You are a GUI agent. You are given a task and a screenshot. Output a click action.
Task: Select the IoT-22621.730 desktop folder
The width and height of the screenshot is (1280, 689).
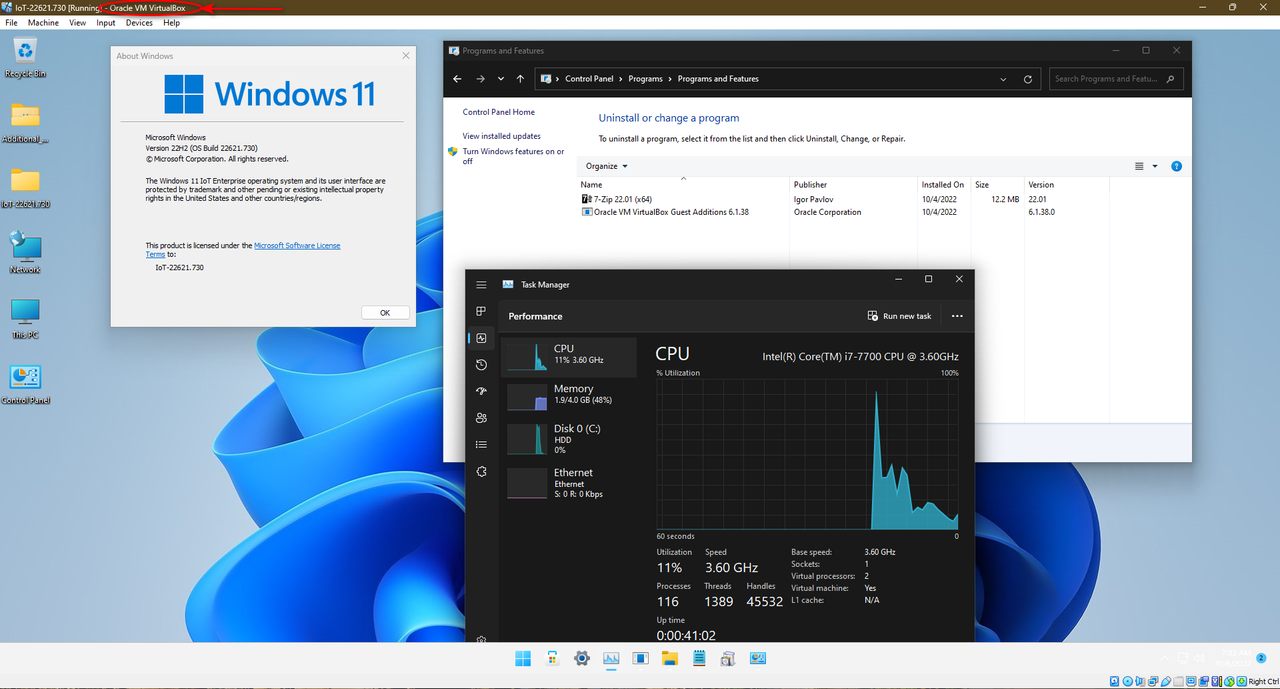(x=25, y=187)
